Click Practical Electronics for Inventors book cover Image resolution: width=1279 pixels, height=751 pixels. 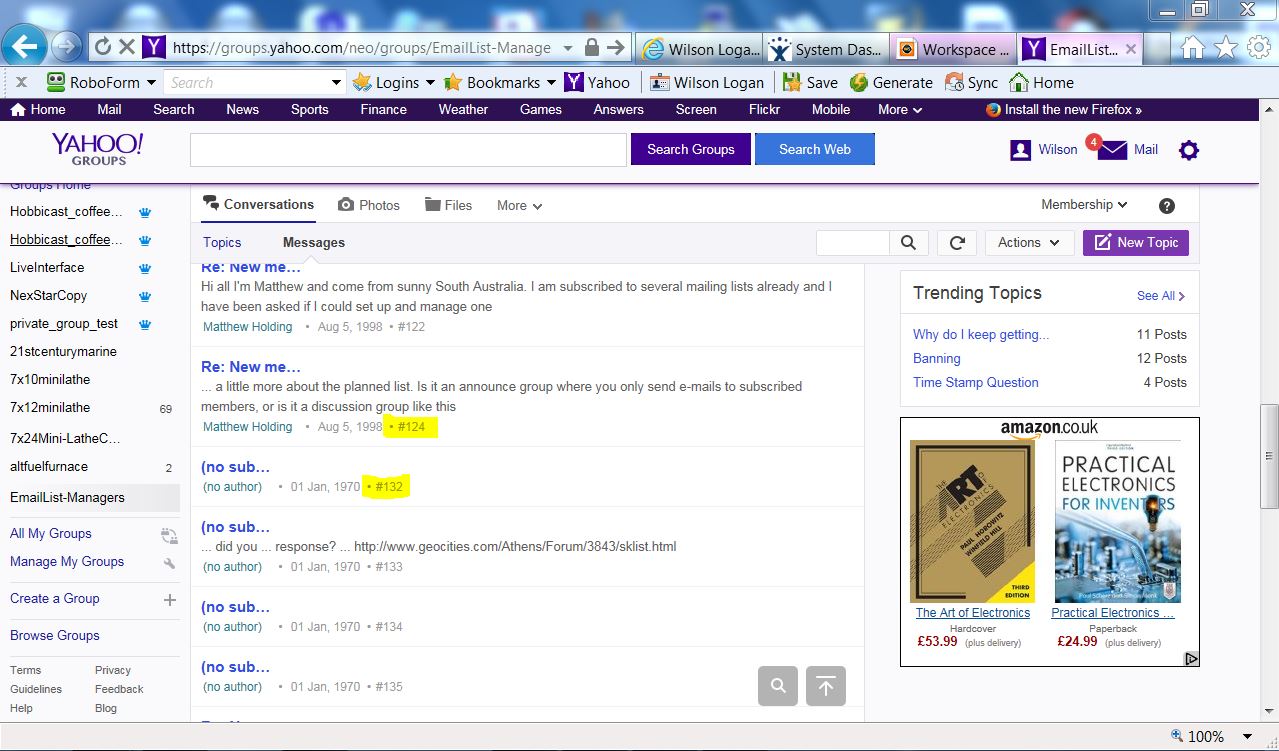(x=1118, y=521)
